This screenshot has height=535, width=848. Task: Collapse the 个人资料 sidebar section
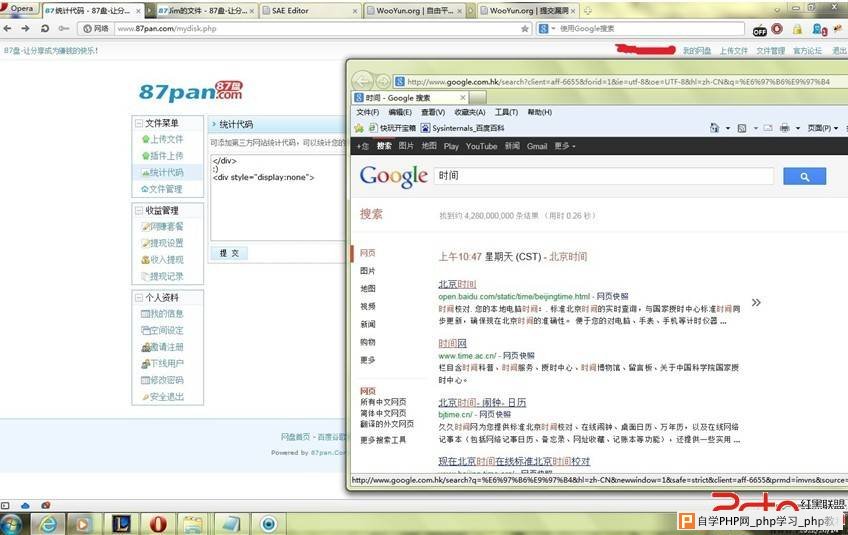click(139, 298)
